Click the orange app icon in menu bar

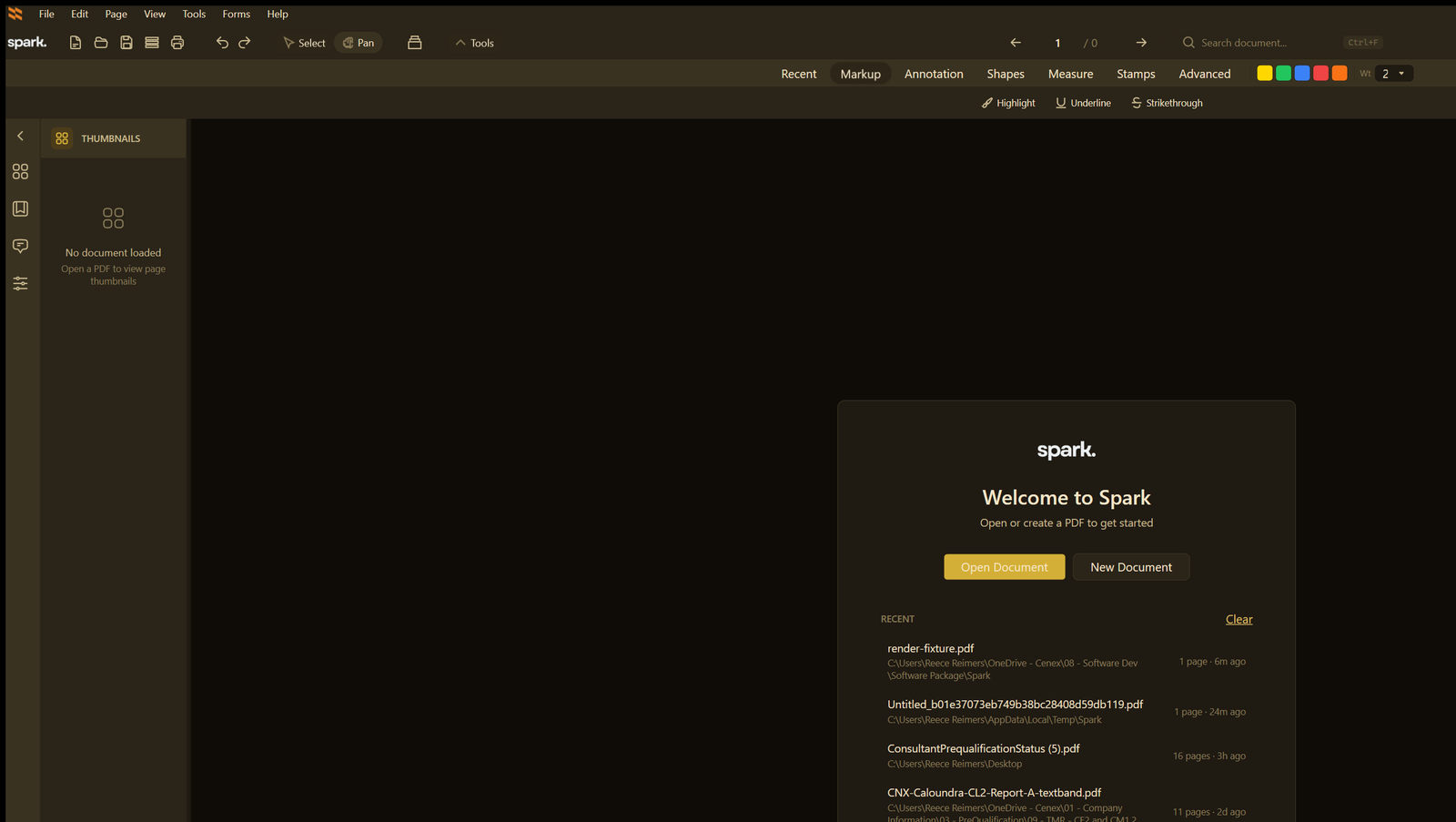point(15,14)
